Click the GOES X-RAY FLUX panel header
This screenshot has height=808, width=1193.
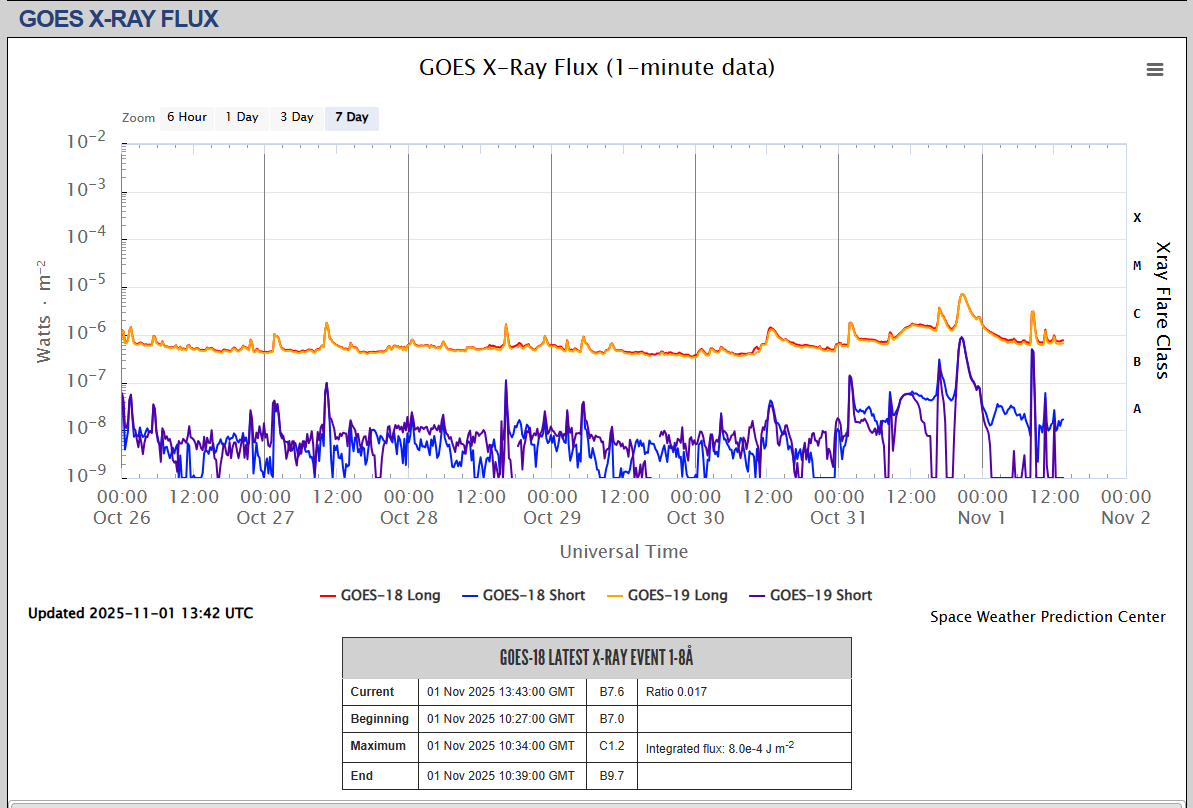tap(119, 18)
